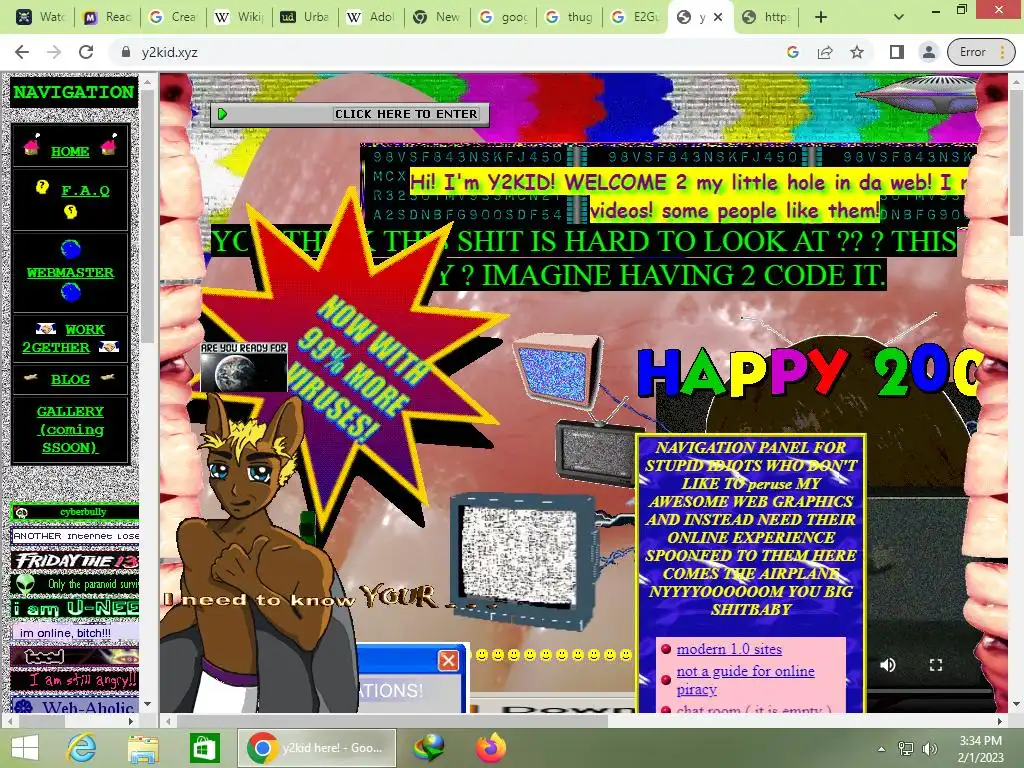1024x768 pixels.
Task: Select the Chrome y2kid here! taskbar window
Action: (x=317, y=748)
